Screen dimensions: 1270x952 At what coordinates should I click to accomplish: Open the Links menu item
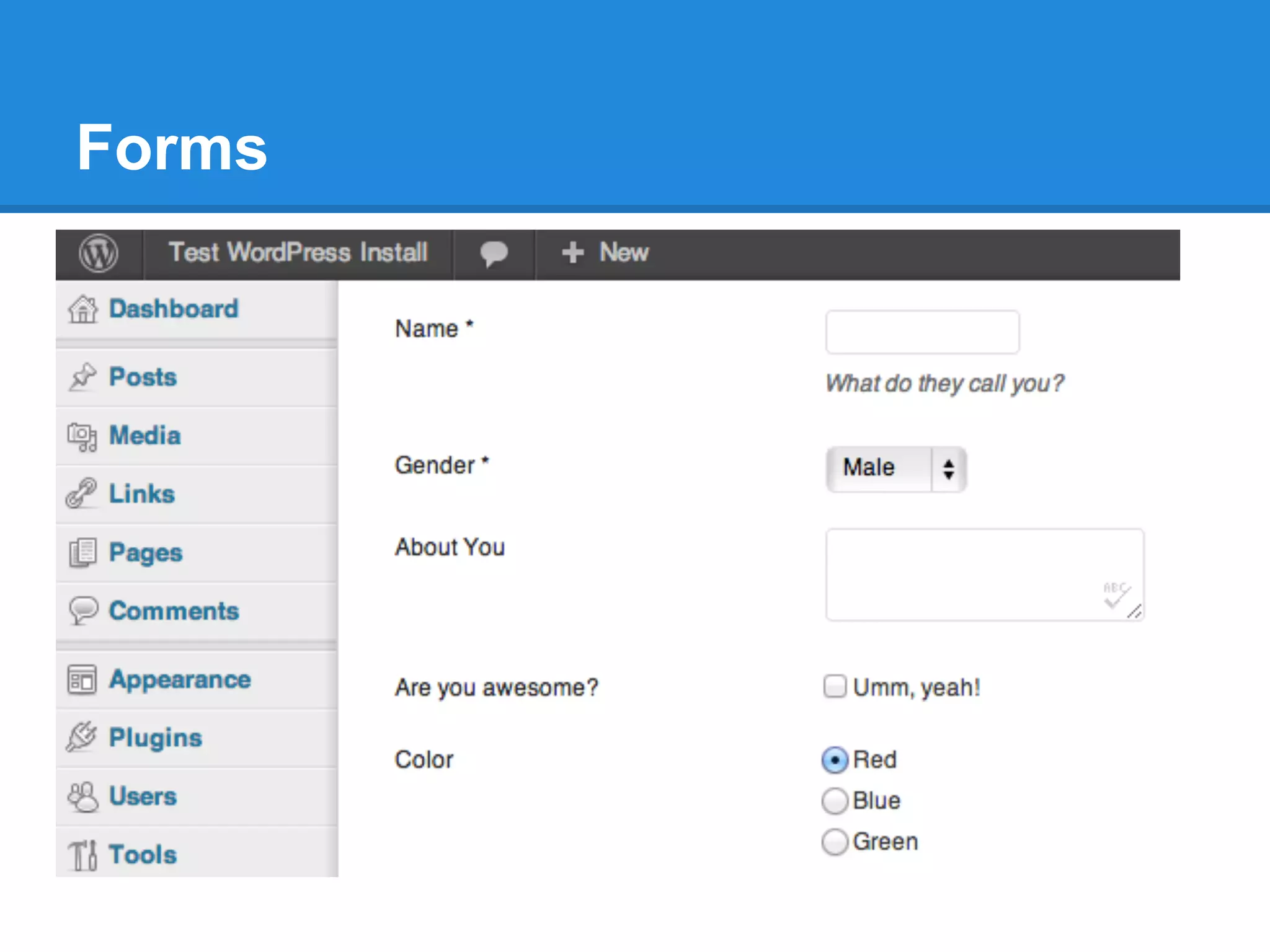click(x=197, y=495)
